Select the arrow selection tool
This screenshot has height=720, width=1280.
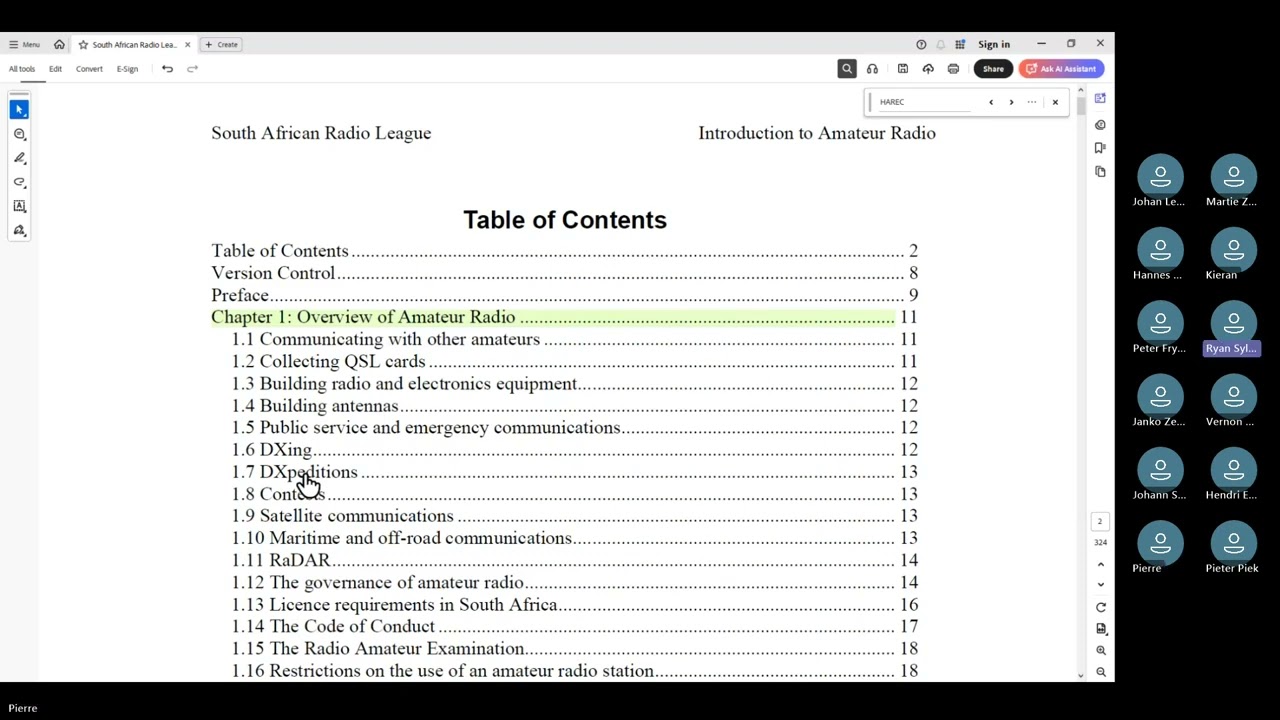pos(19,109)
